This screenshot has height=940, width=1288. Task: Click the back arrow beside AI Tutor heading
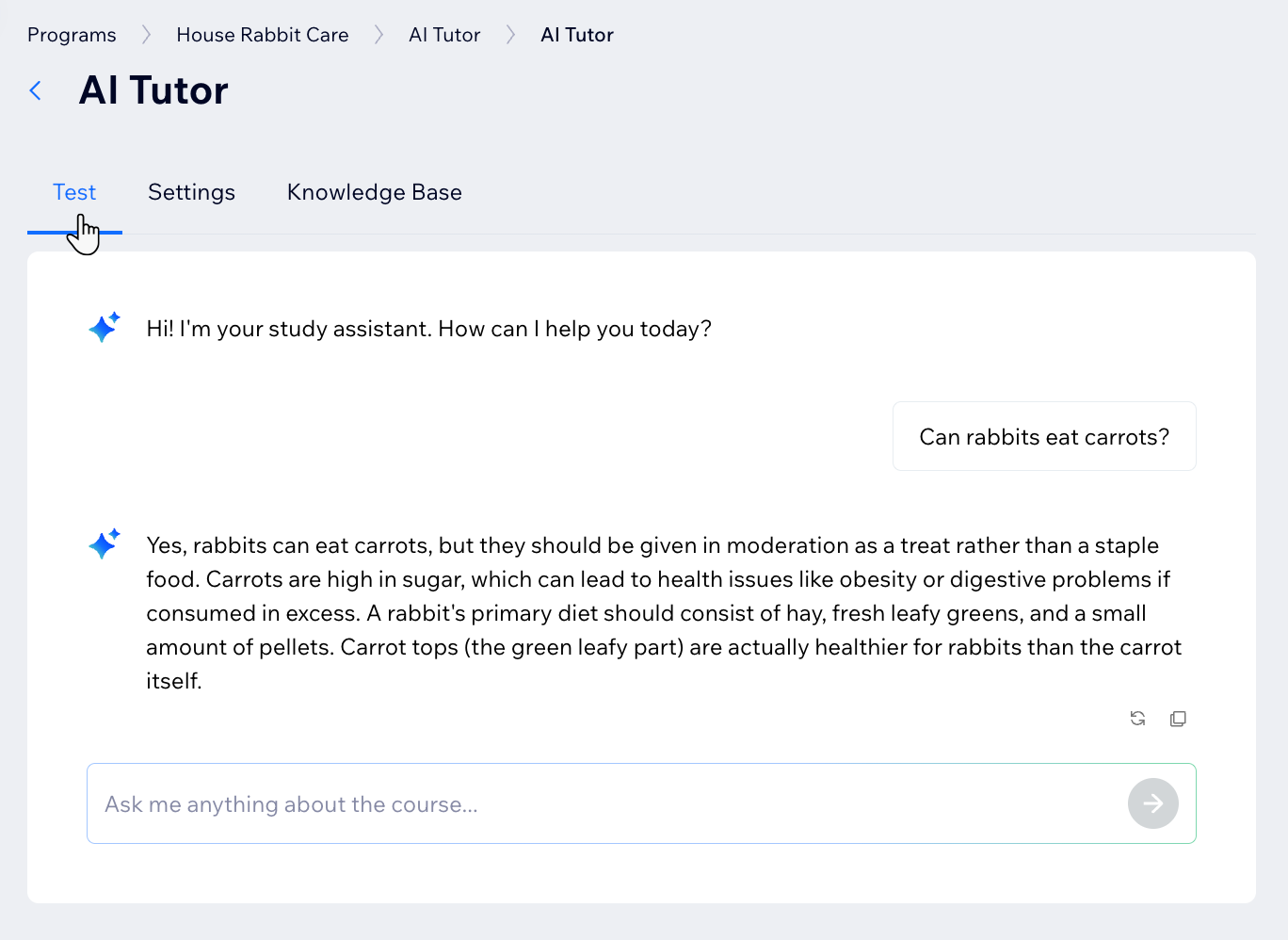[36, 90]
